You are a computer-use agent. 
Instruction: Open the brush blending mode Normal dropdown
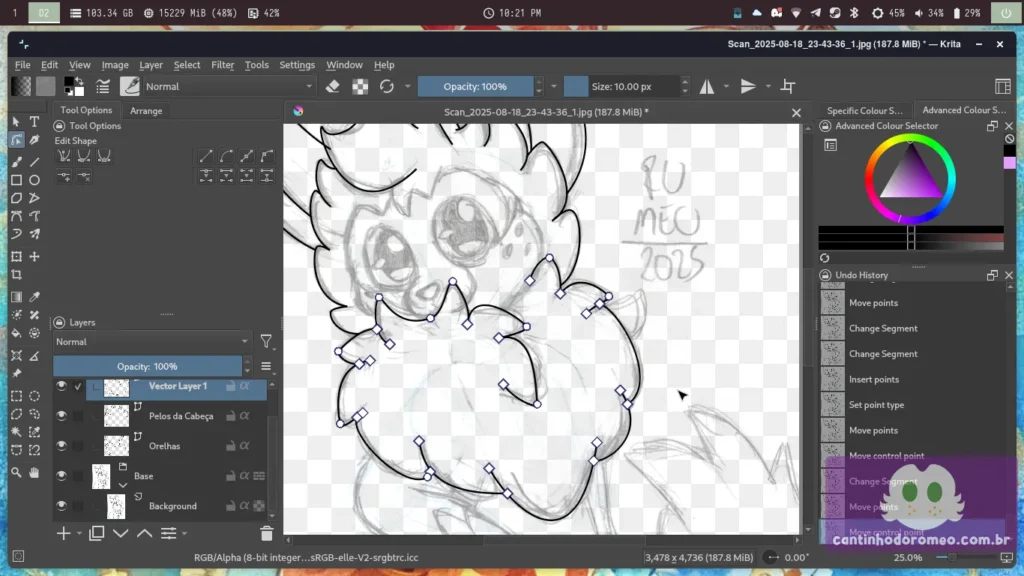pos(229,86)
